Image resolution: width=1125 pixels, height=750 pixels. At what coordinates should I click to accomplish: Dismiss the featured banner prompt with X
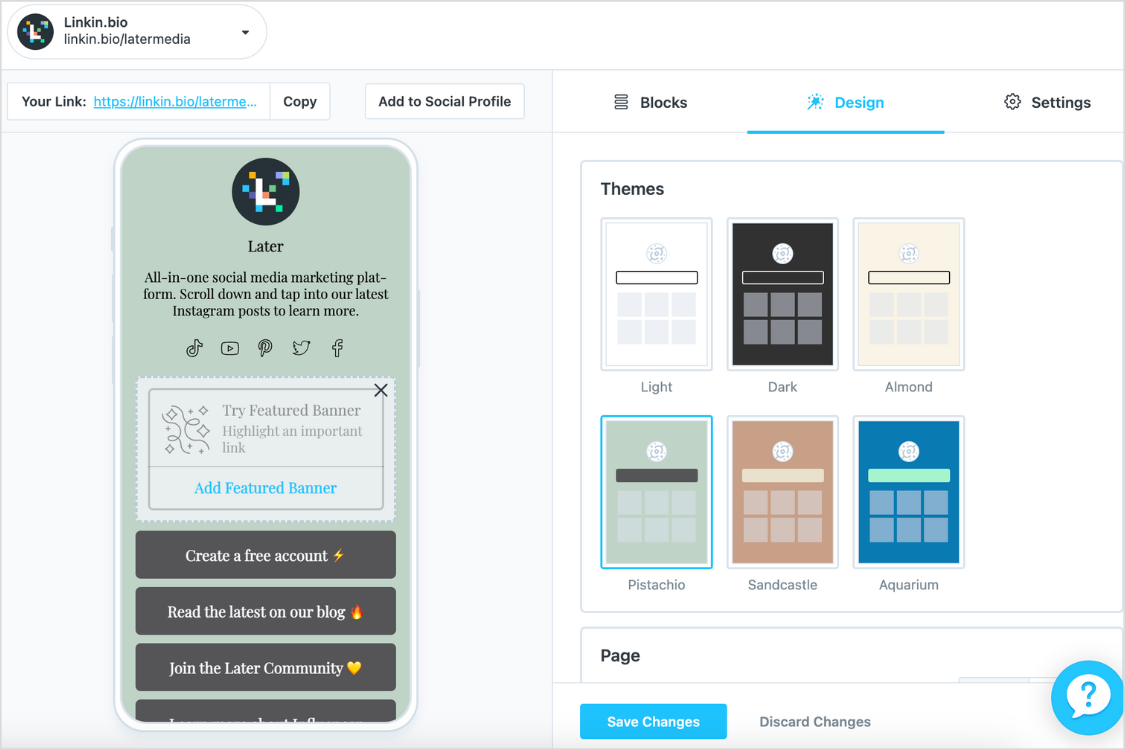point(381,390)
